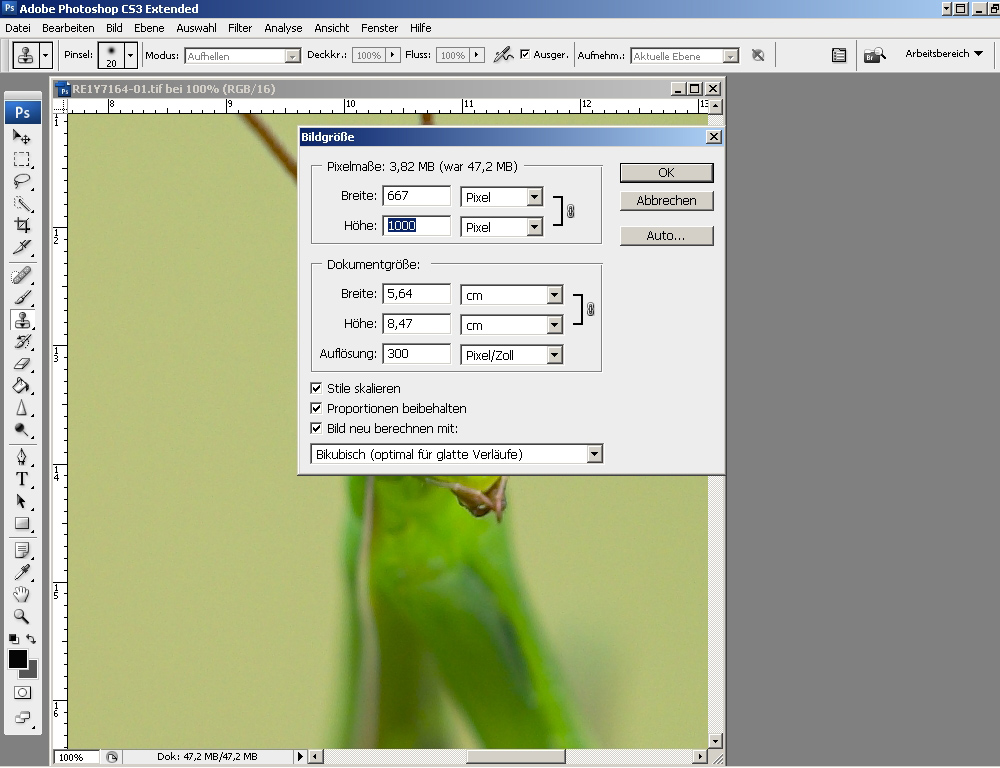Screen dimensions: 1000x768
Task: Open the Pixelmaße Breite unit dropdown
Action: [x=534, y=196]
